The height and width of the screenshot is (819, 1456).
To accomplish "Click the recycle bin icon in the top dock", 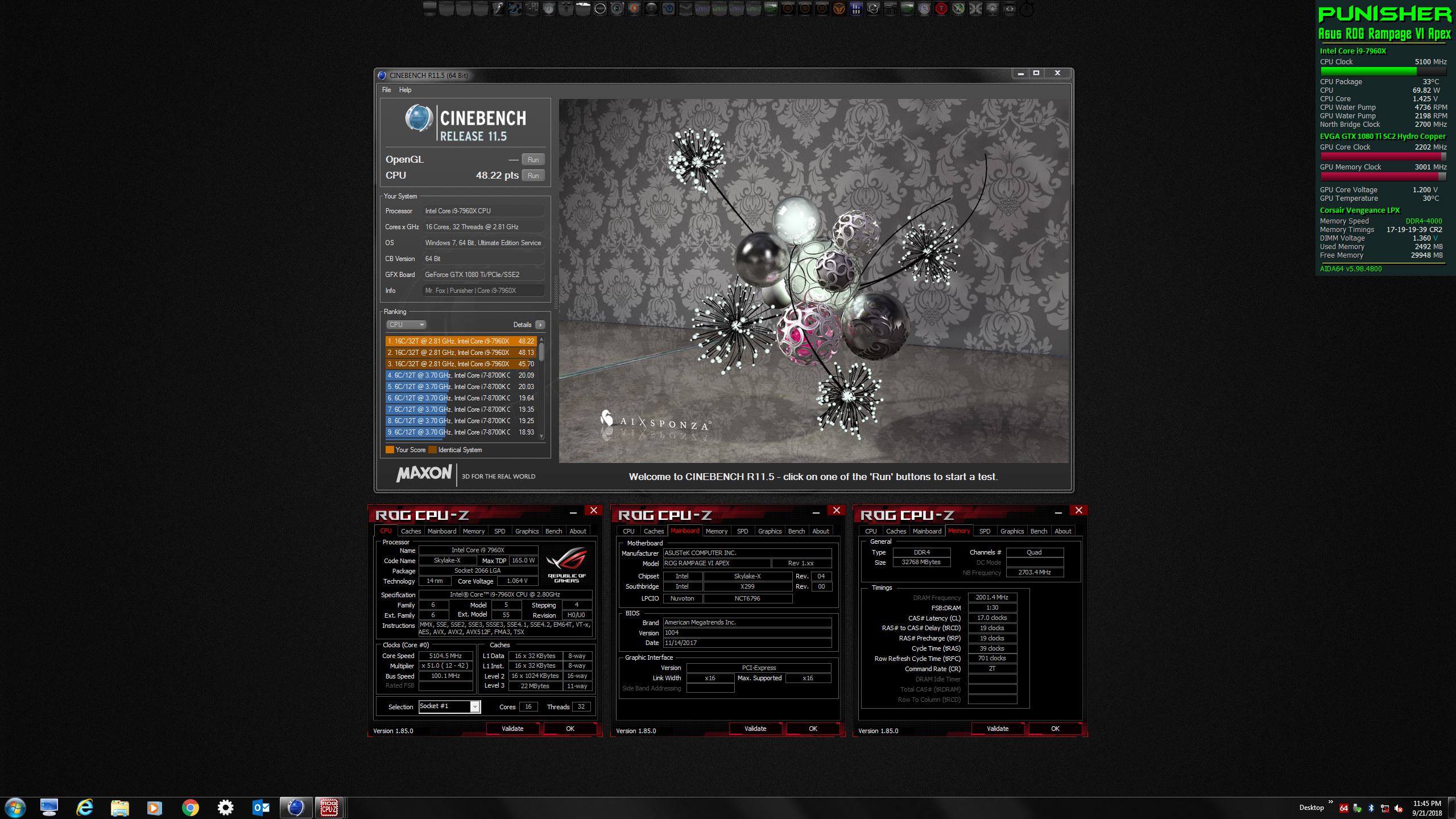I will pos(1010,9).
